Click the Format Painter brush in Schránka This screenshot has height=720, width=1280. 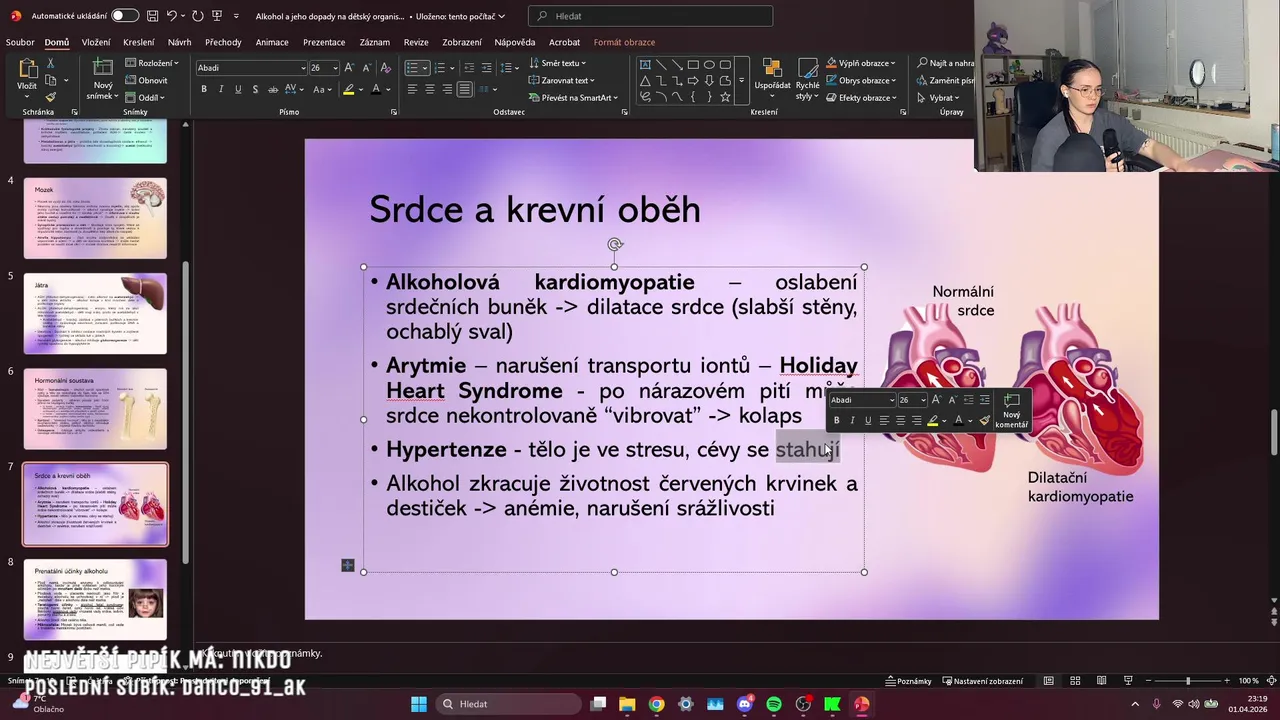51,97
